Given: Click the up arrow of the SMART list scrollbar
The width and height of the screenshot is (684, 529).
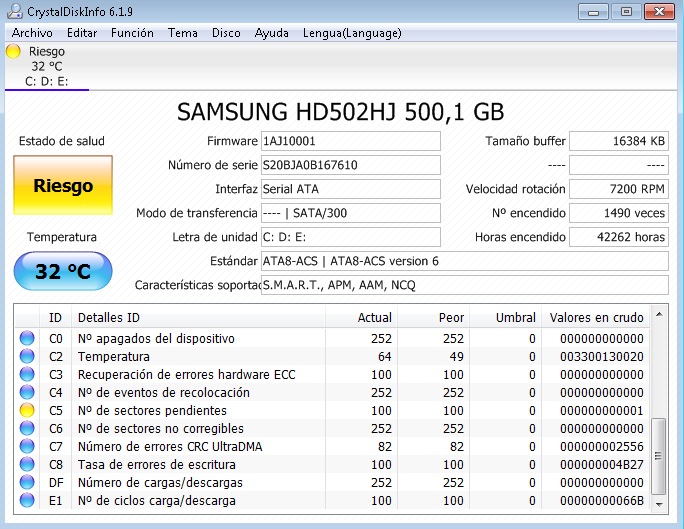Looking at the screenshot, I should [659, 314].
